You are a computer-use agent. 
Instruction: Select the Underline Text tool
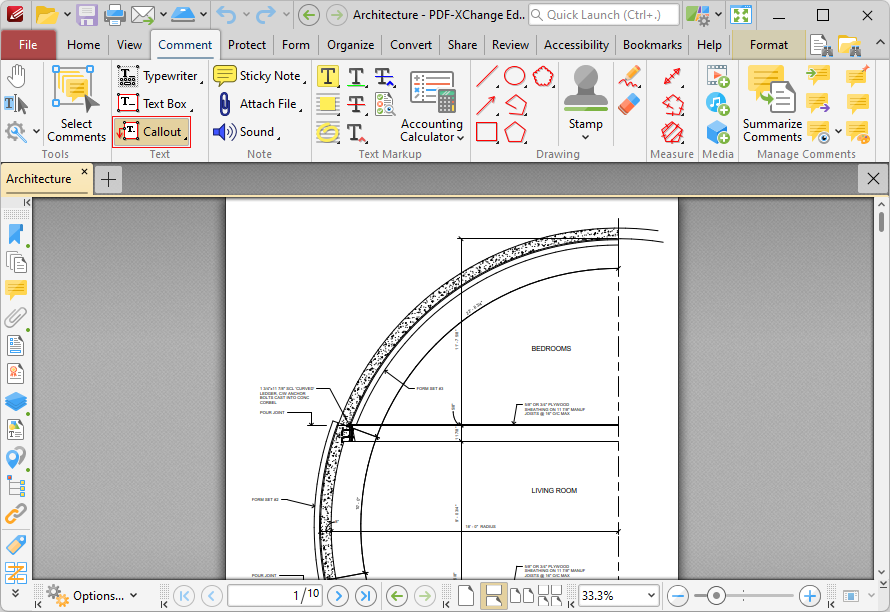click(356, 76)
